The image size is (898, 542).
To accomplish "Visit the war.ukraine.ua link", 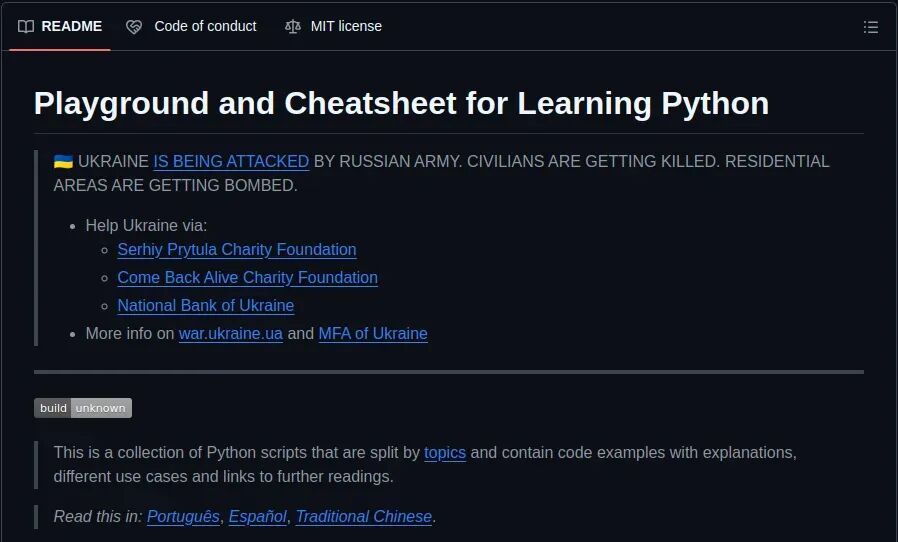I will [x=231, y=333].
